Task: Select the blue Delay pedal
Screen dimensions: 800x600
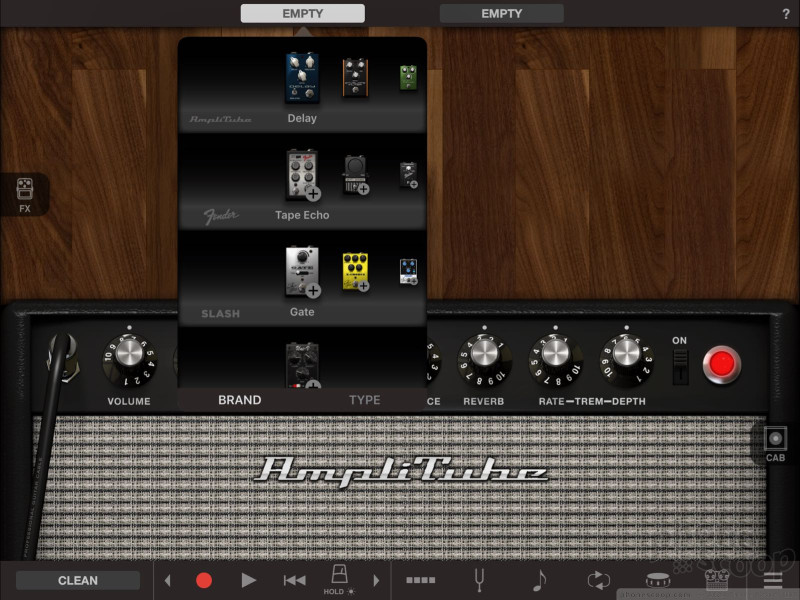Action: click(x=302, y=78)
